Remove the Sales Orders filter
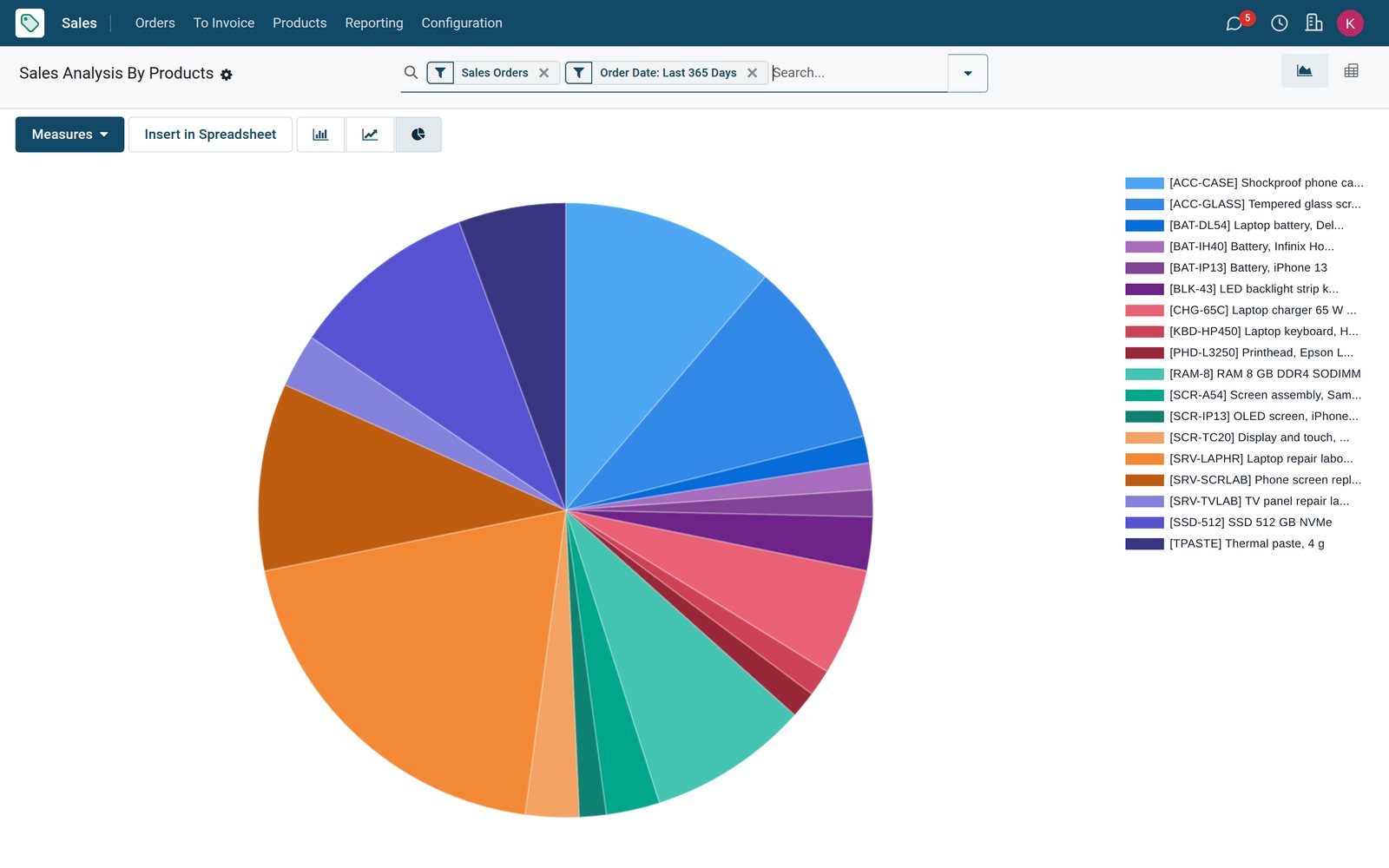Viewport: 1389px width, 868px height. (544, 73)
